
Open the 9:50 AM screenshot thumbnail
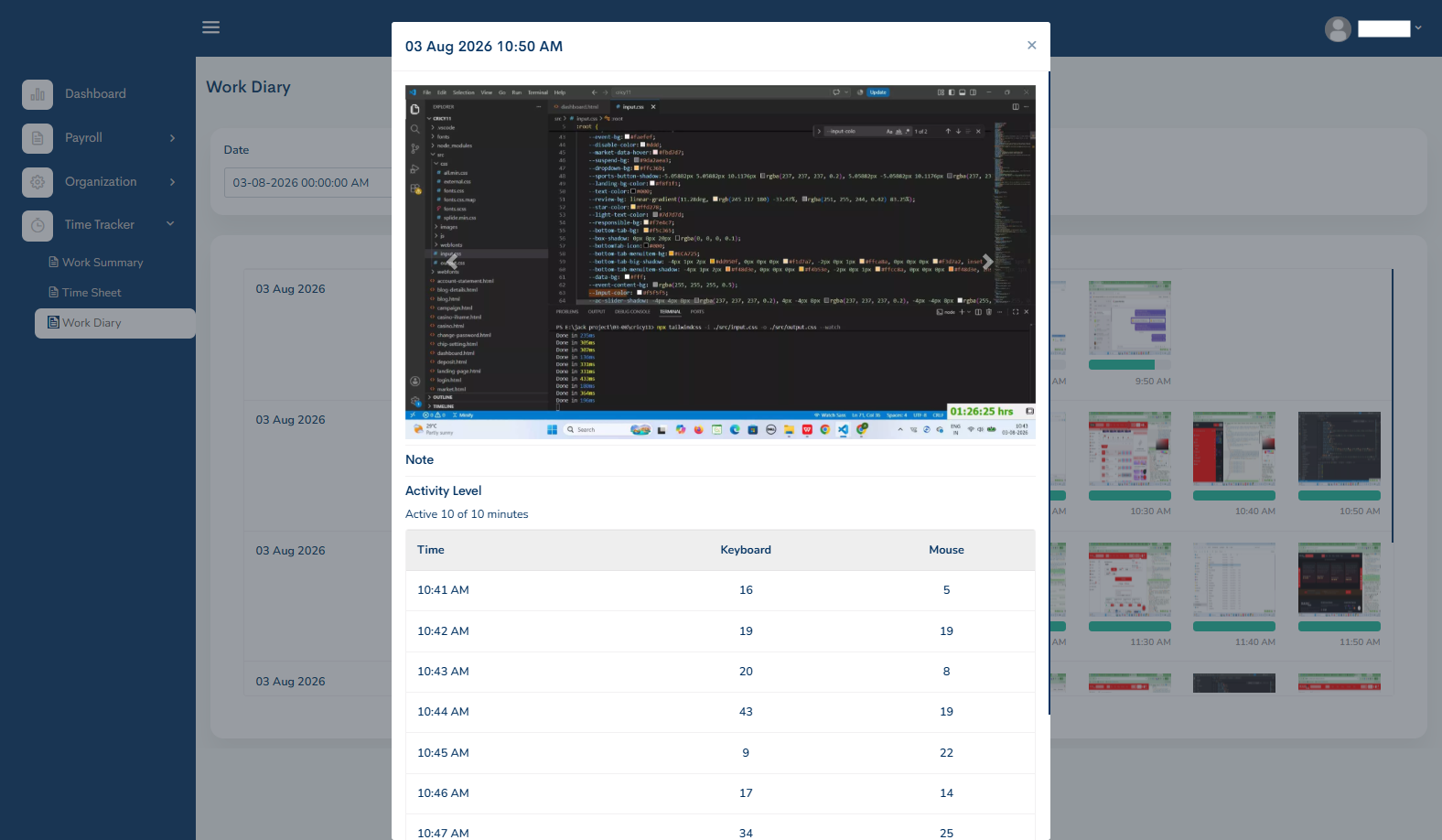(x=1129, y=318)
